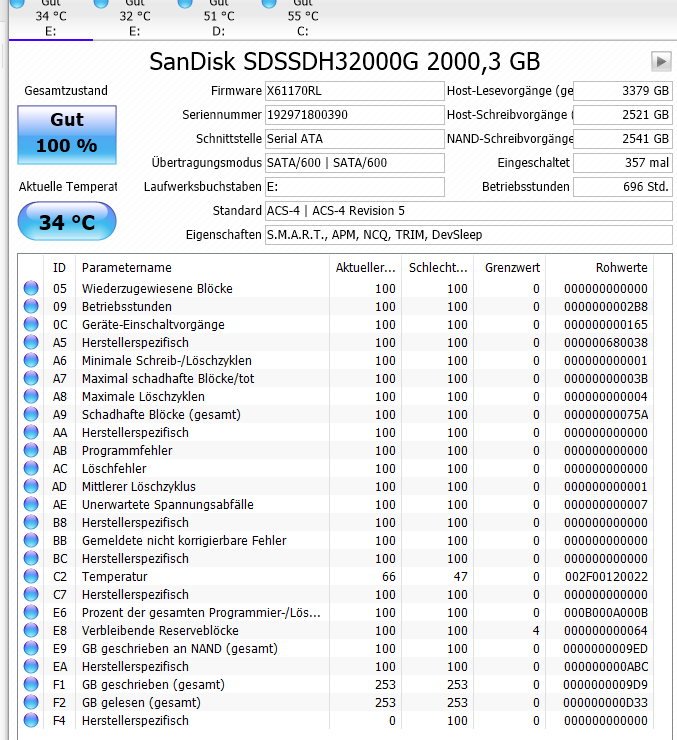This screenshot has height=740, width=677.
Task: Click status icon of row C7 Herstellerspezifisch
Action: [x=31, y=594]
